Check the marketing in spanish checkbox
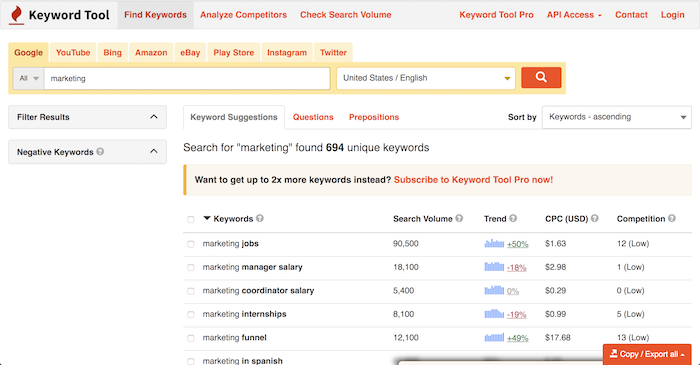This screenshot has height=365, width=700. point(191,361)
